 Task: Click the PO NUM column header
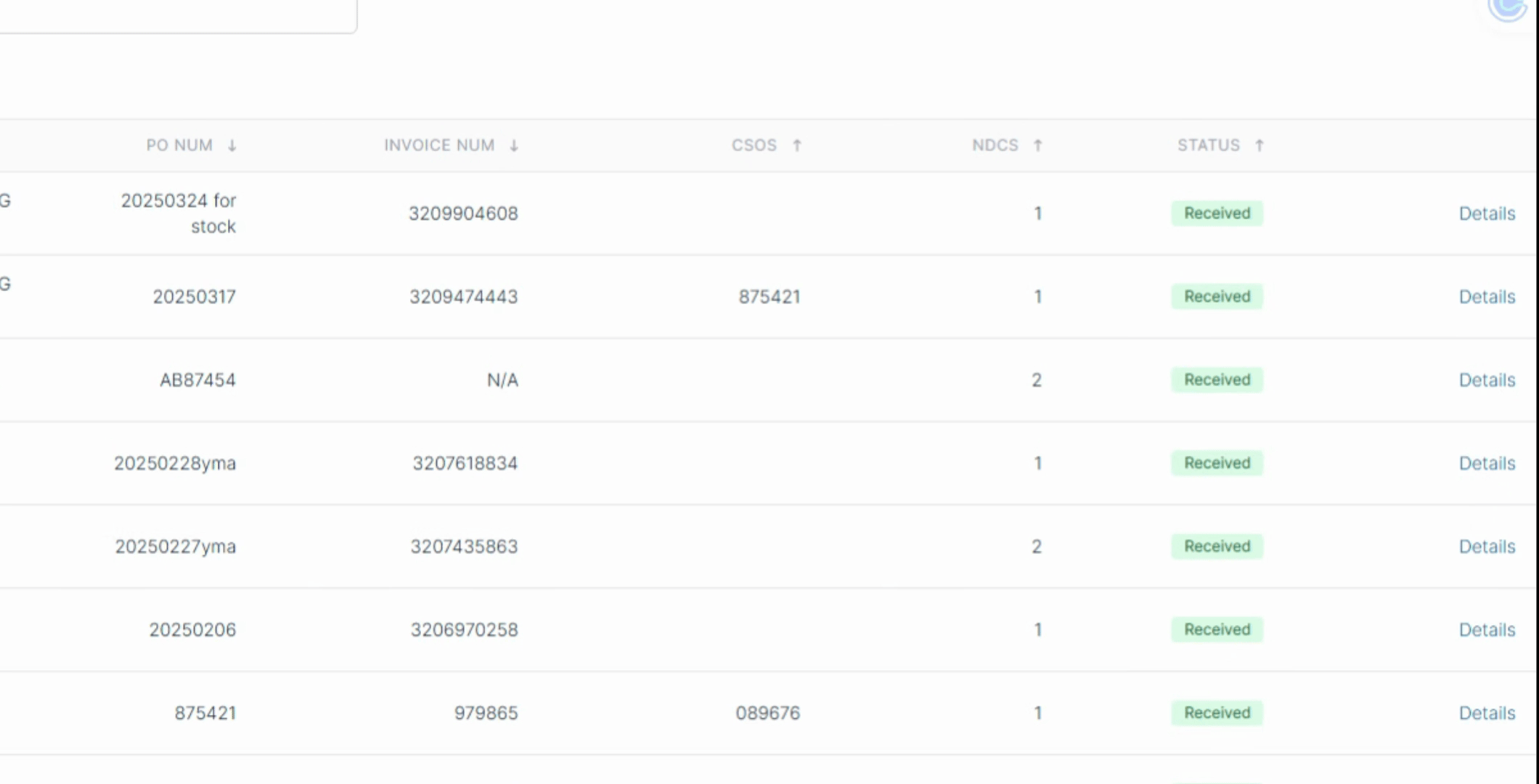(179, 145)
